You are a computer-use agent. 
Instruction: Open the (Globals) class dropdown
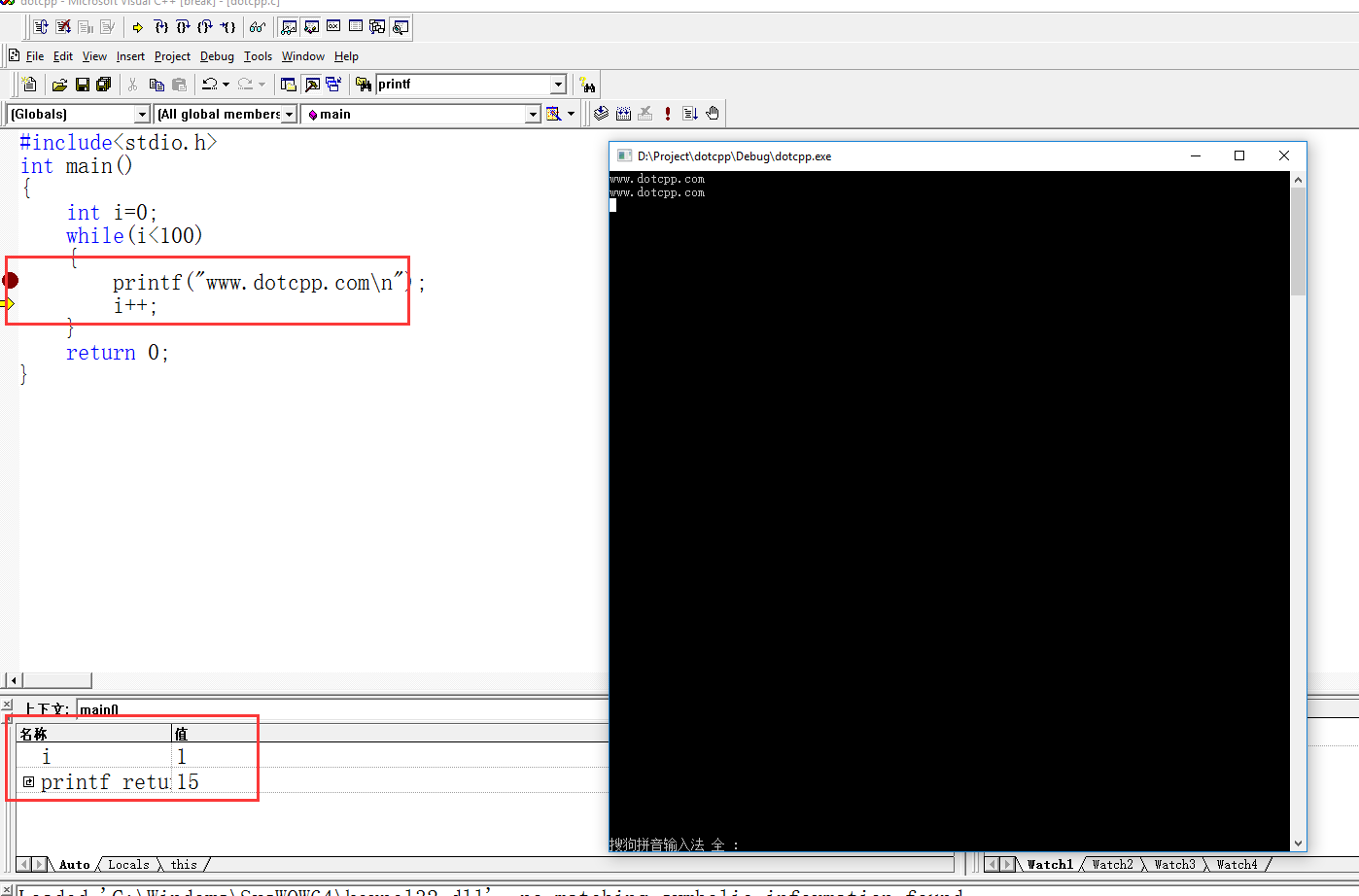142,115
